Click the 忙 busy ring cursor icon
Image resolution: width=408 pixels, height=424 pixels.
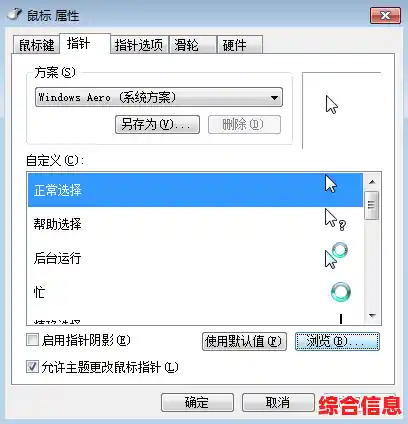tap(341, 292)
